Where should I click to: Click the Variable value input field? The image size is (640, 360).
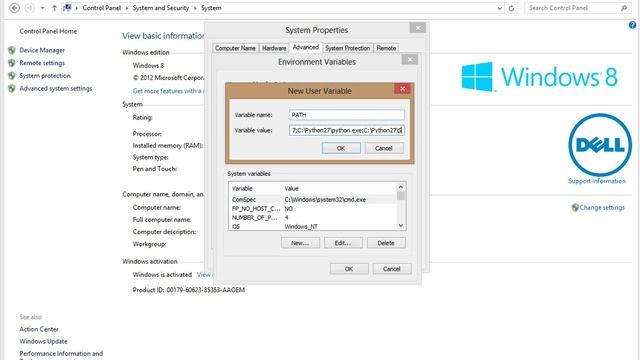[x=347, y=130]
